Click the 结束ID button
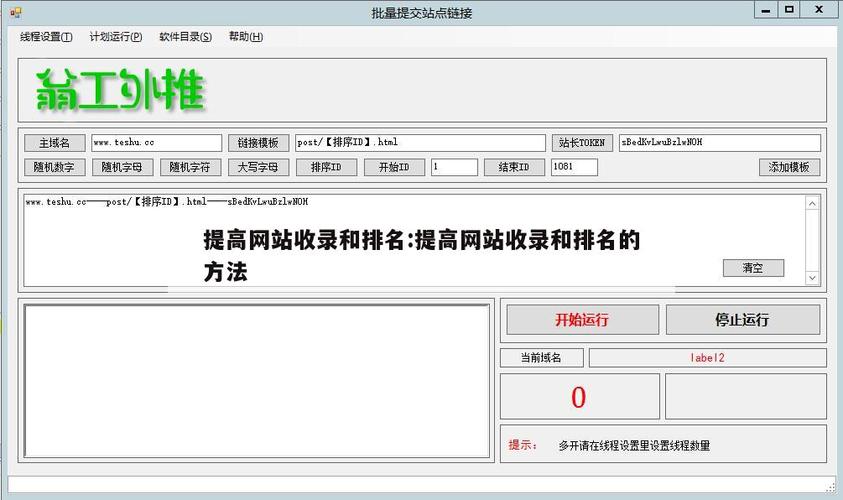The width and height of the screenshot is (843, 500). pyautogui.click(x=514, y=167)
